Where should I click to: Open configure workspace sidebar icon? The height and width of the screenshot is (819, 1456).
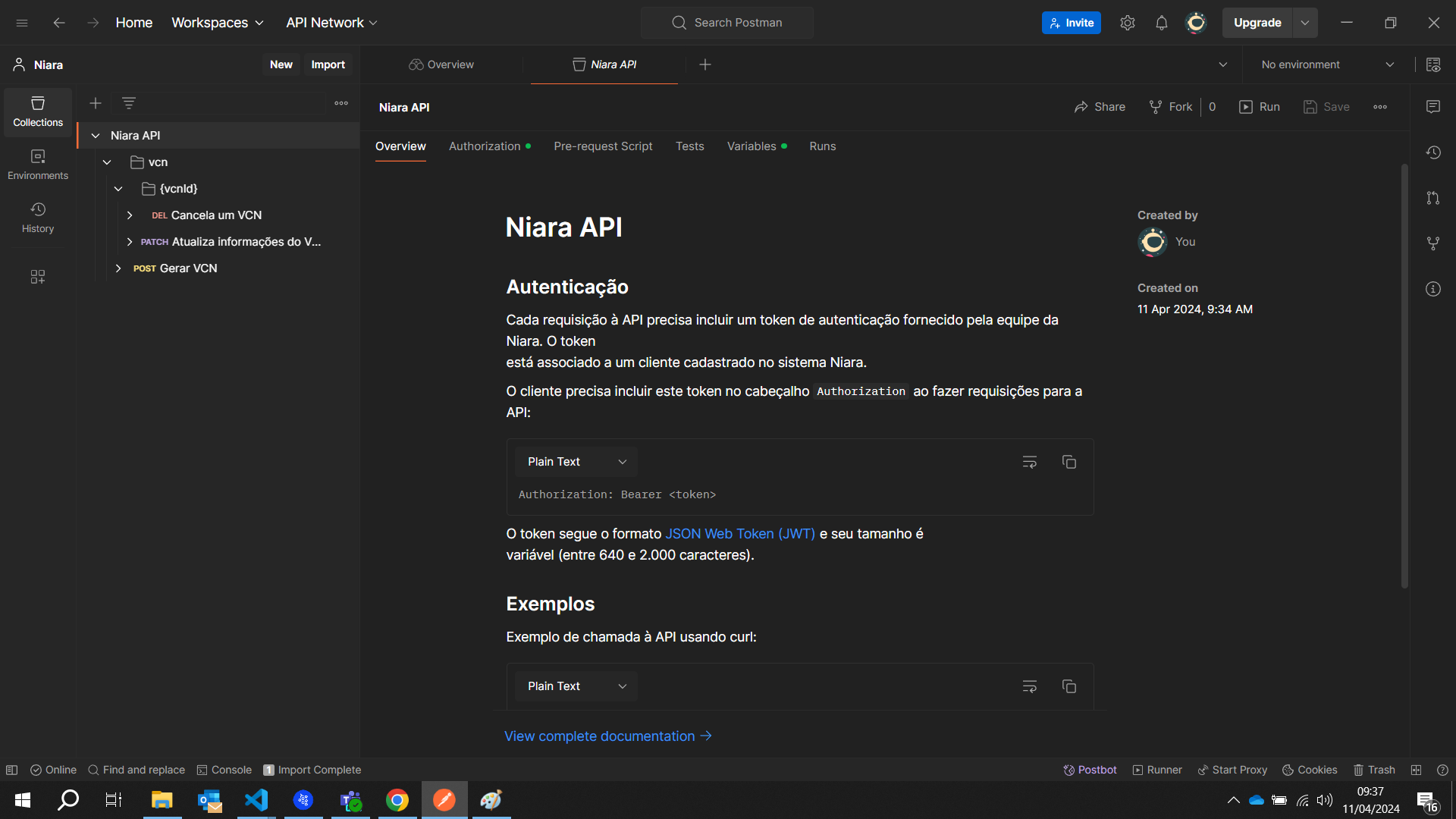point(38,277)
